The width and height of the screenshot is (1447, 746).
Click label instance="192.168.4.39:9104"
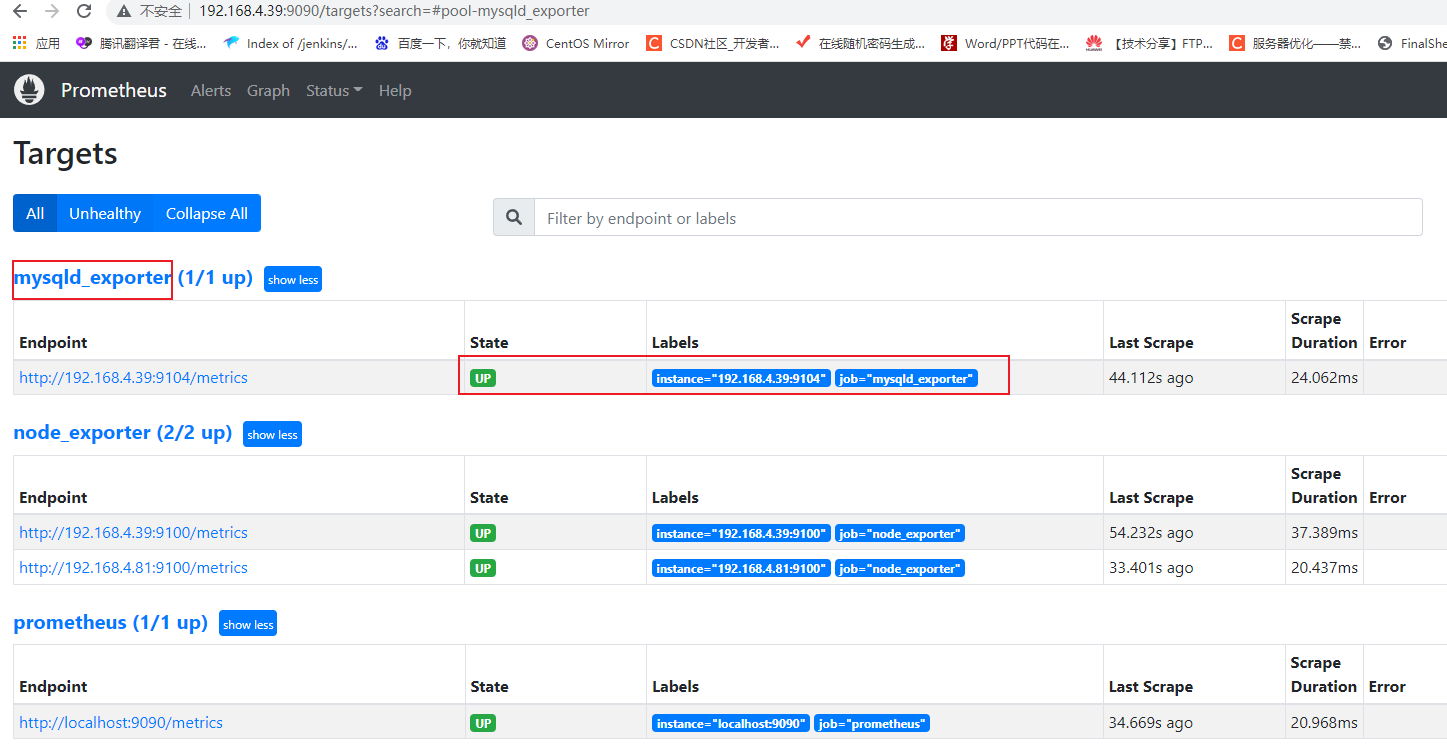click(x=741, y=379)
